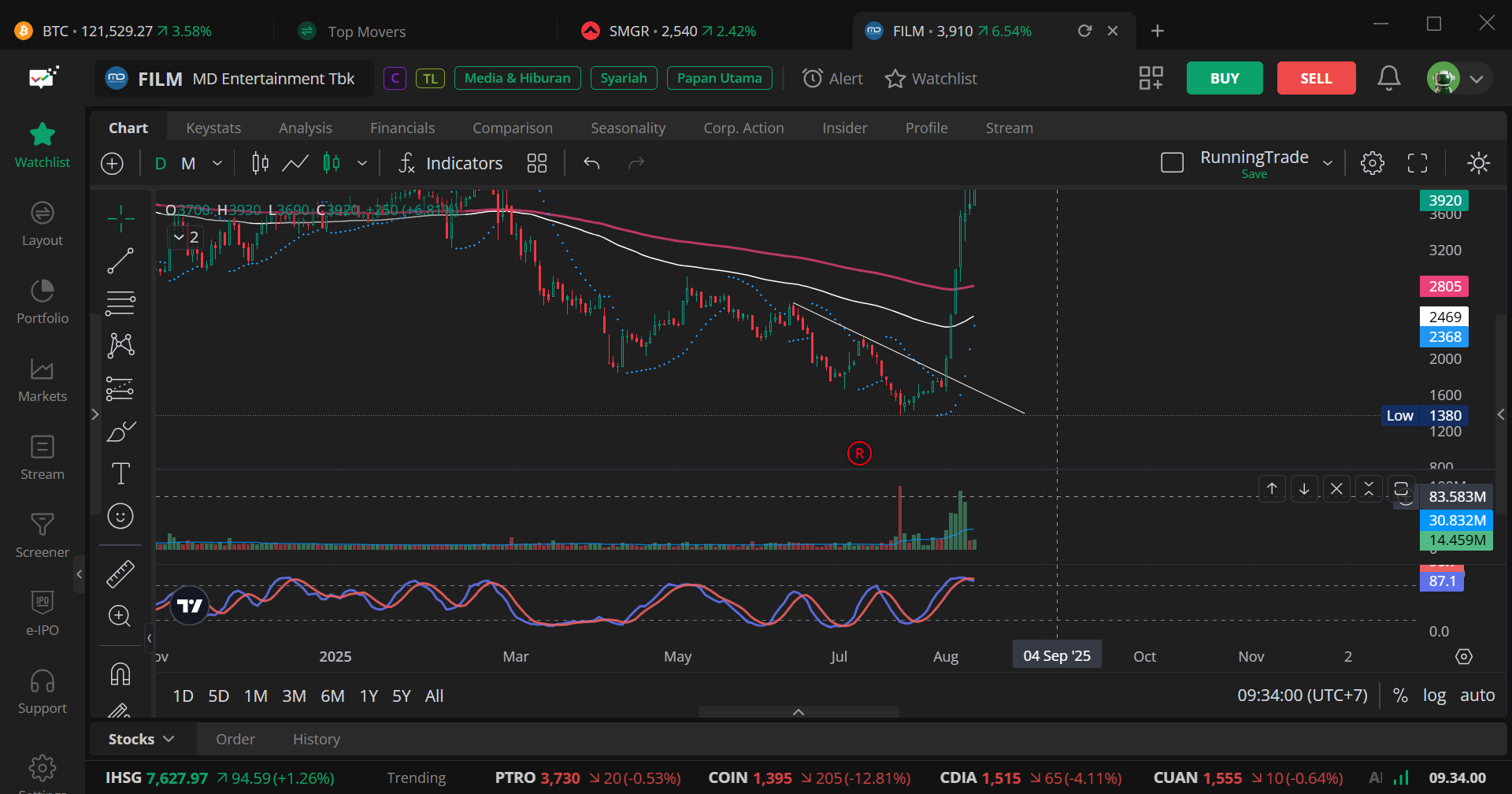The width and height of the screenshot is (1512, 794).
Task: Click the undo arrow in the chart toolbar
Action: tap(591, 163)
